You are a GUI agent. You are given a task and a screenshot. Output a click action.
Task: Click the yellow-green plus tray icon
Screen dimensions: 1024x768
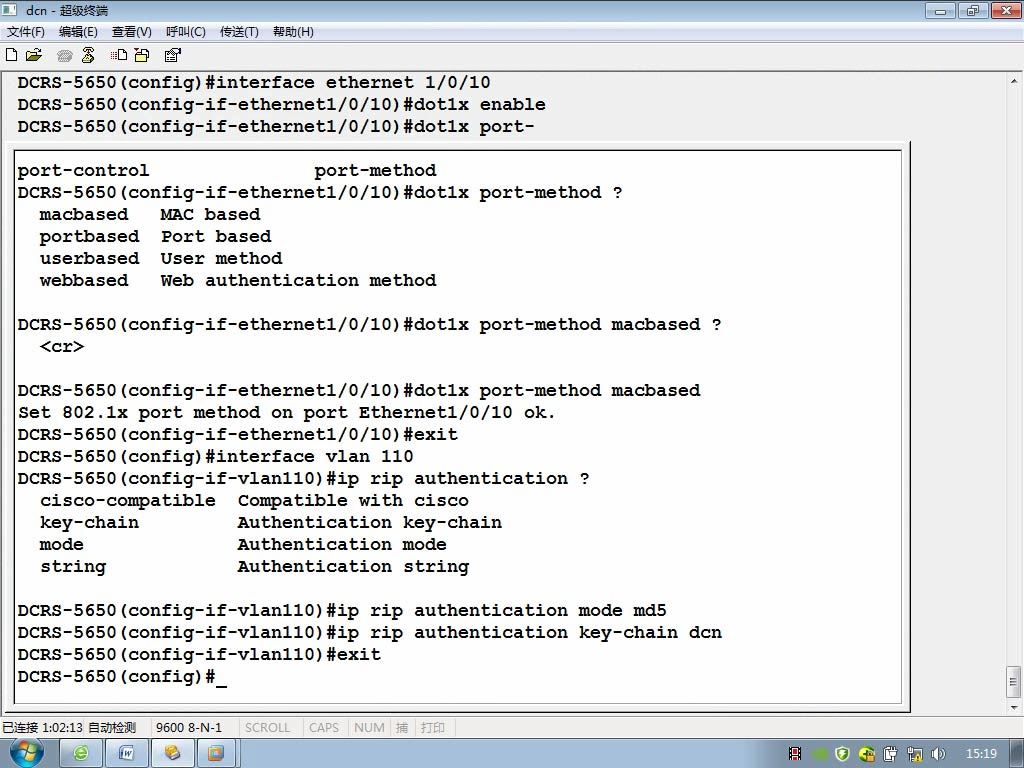coord(867,754)
